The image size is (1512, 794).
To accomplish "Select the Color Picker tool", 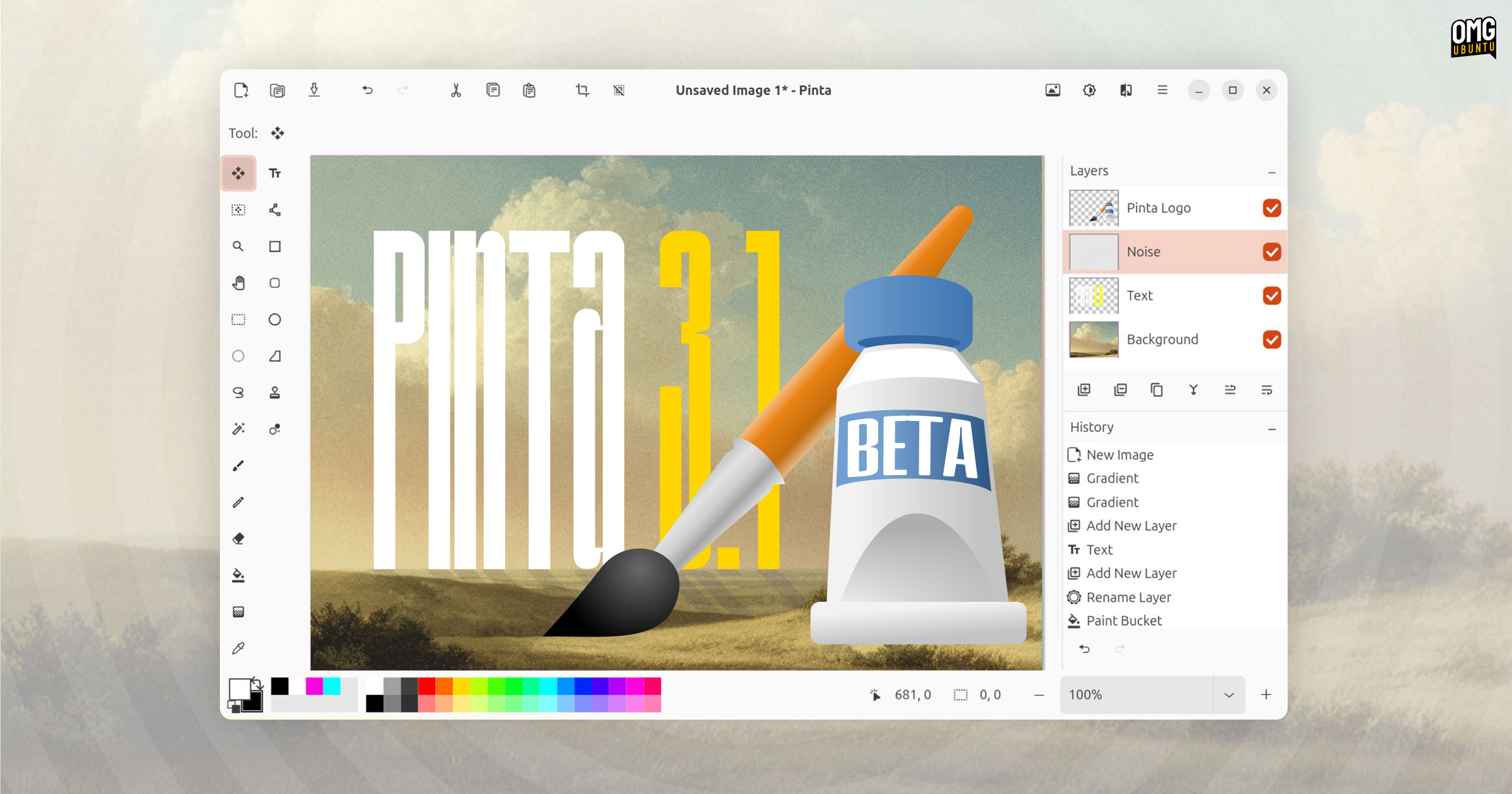I will pos(239,648).
